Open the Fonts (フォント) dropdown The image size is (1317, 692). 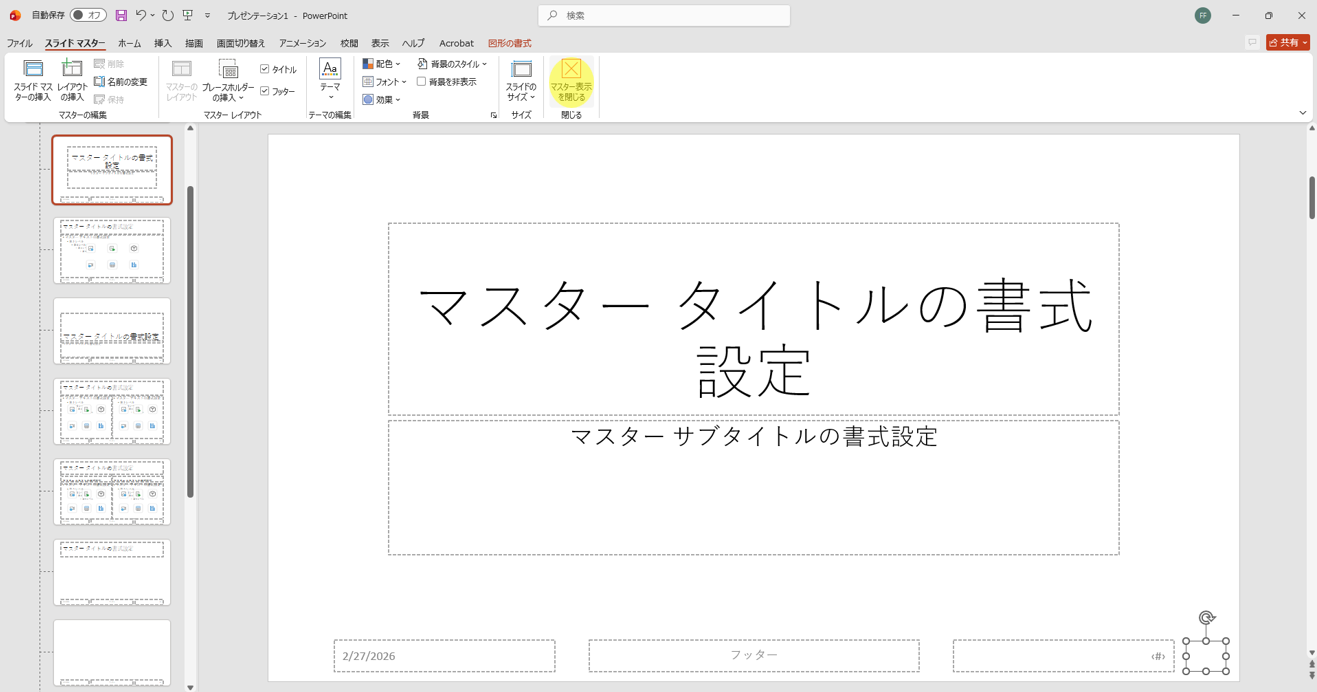pos(385,82)
